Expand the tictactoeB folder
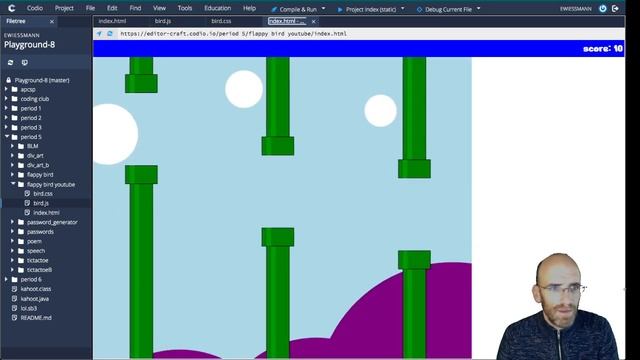Viewport: 640px width, 360px height. pyautogui.click(x=12, y=270)
